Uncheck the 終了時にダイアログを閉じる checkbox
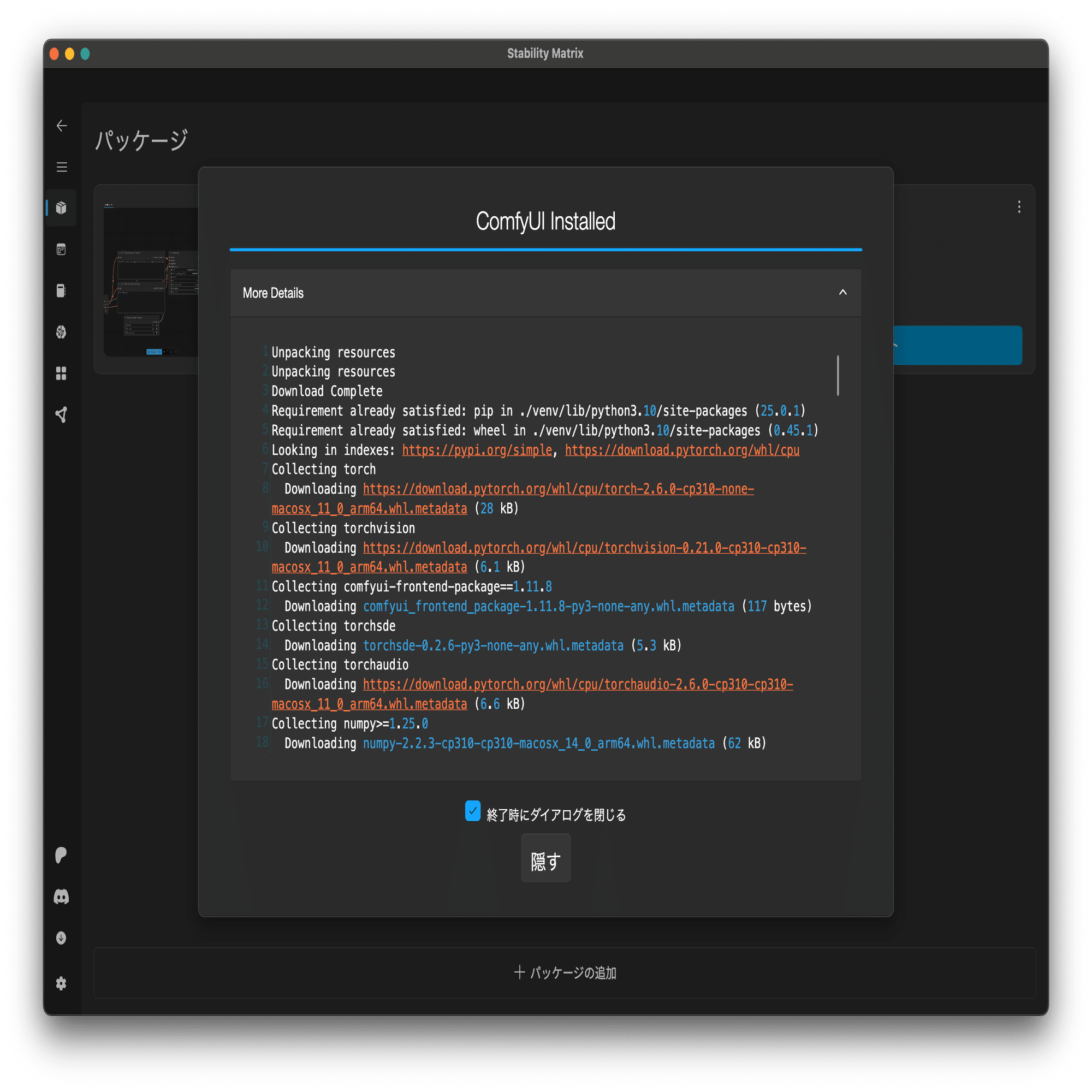The image size is (1092, 1092). [472, 810]
